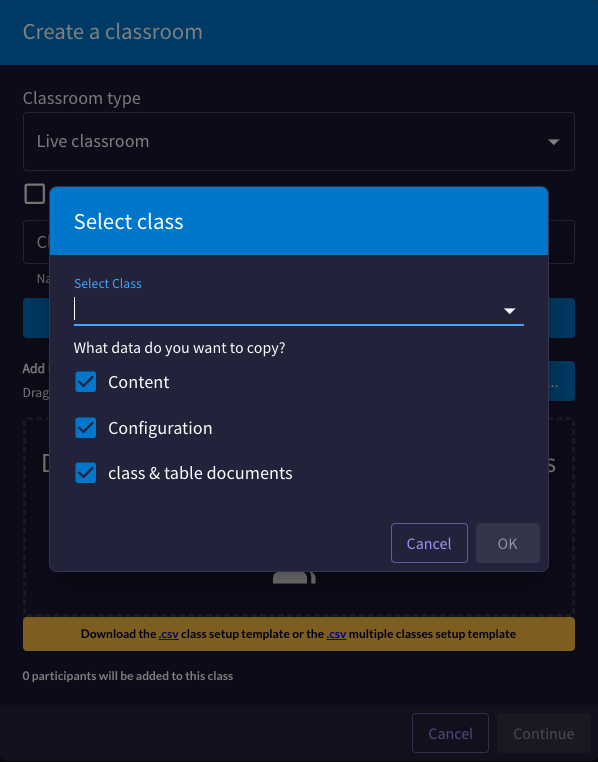Open the .csv multiple classes template link
The image size is (598, 762).
point(336,634)
